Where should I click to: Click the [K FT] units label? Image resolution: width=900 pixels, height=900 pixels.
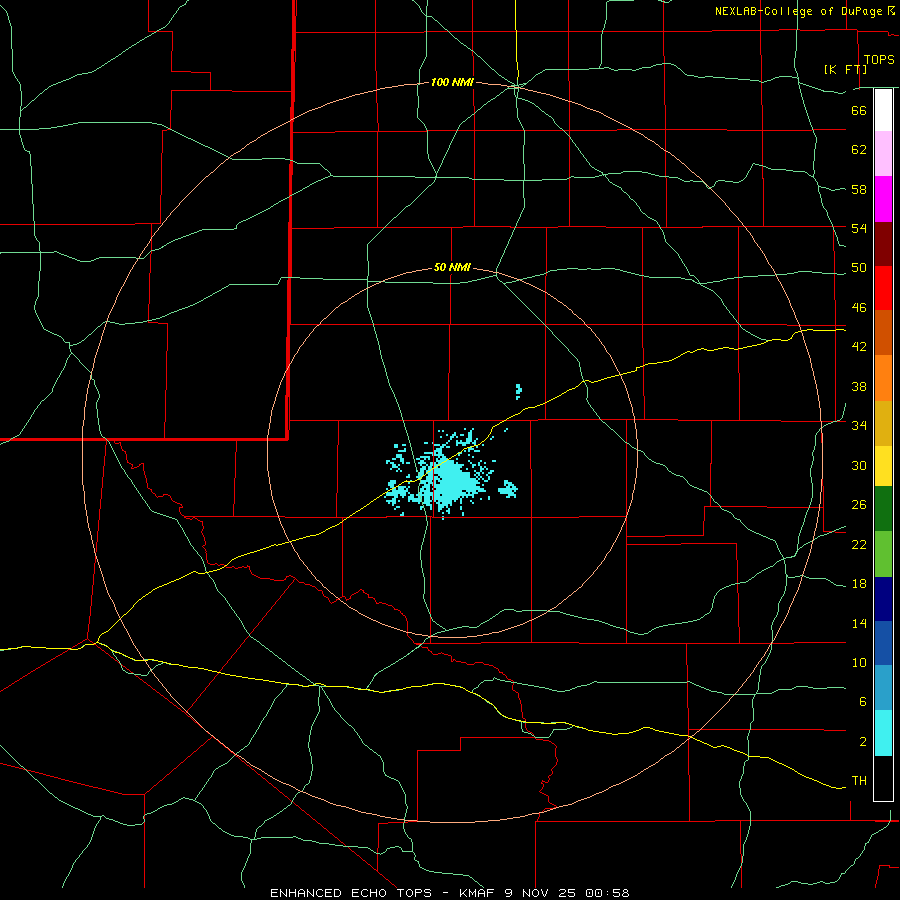(845, 69)
